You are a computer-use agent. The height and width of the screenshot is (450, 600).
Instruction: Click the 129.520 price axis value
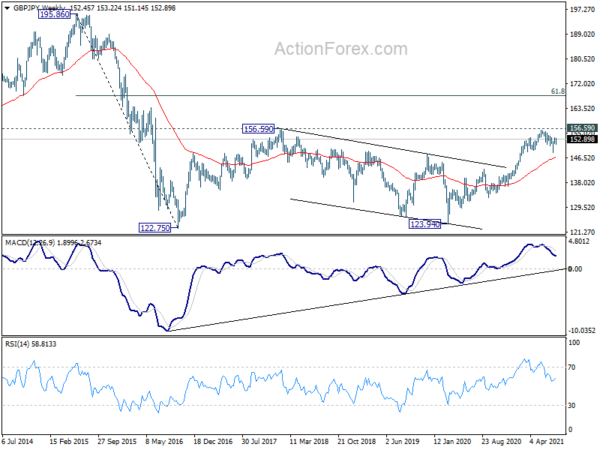click(x=582, y=207)
